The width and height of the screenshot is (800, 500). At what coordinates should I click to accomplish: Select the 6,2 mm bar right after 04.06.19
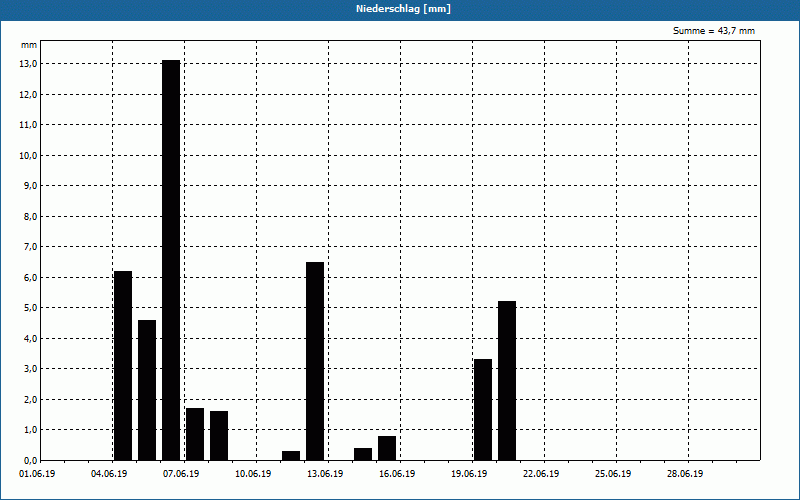[x=123, y=366]
